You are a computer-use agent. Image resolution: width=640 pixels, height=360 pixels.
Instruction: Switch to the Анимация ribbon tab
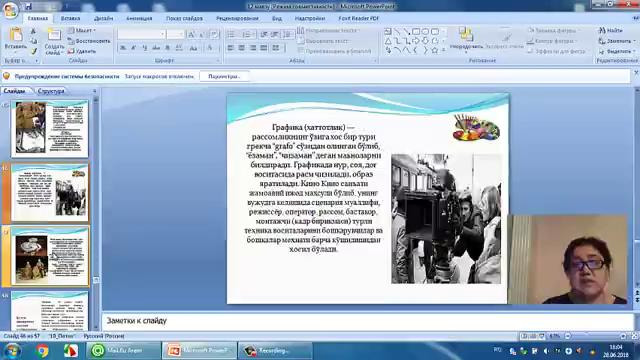point(139,18)
